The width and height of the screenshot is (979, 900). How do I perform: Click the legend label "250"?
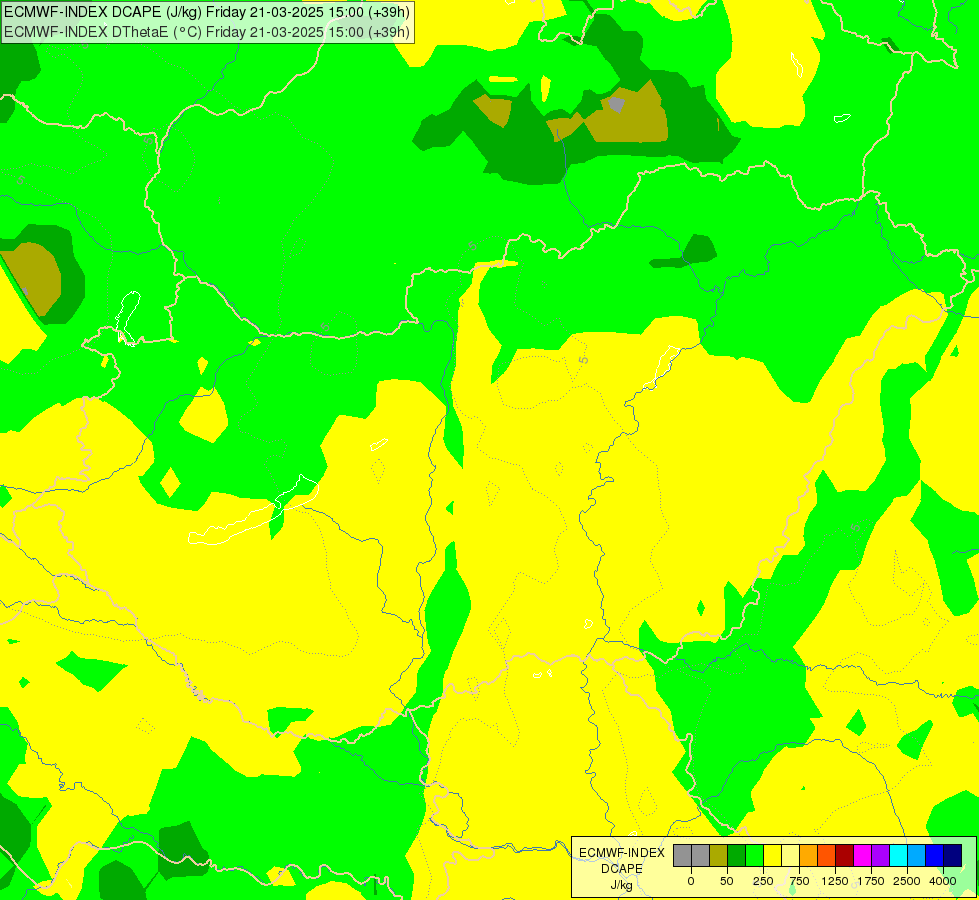click(x=763, y=881)
